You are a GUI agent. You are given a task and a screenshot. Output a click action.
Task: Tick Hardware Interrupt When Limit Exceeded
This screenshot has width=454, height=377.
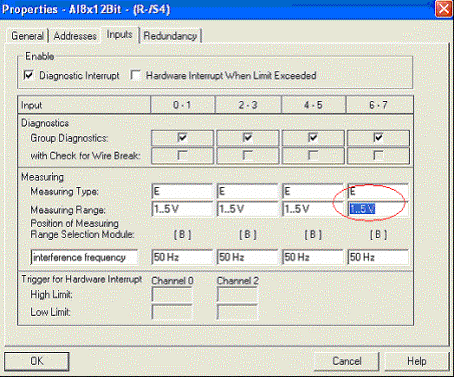click(135, 75)
